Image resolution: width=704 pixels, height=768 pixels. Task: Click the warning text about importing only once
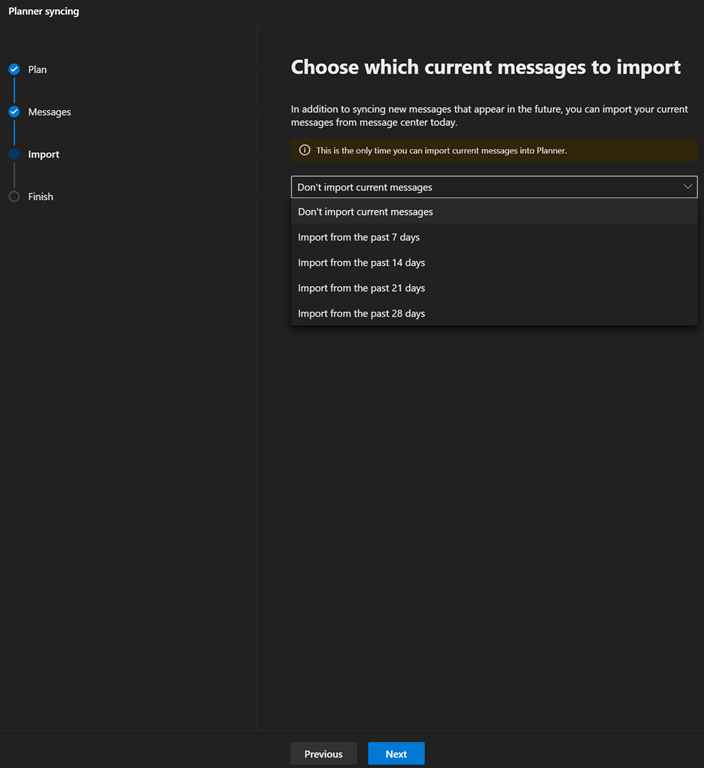click(441, 150)
